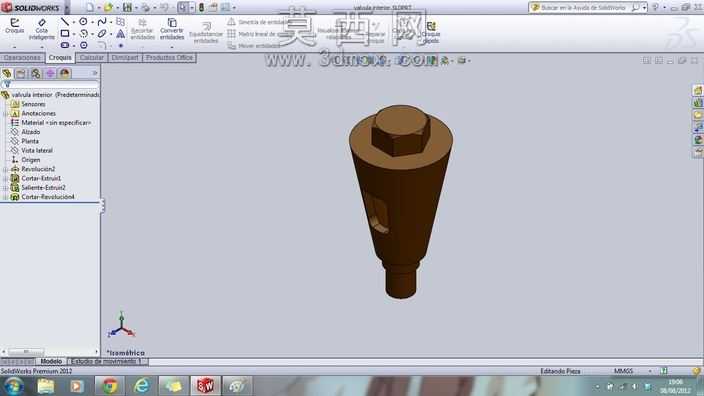Click the hexagonal head of model

(400, 130)
